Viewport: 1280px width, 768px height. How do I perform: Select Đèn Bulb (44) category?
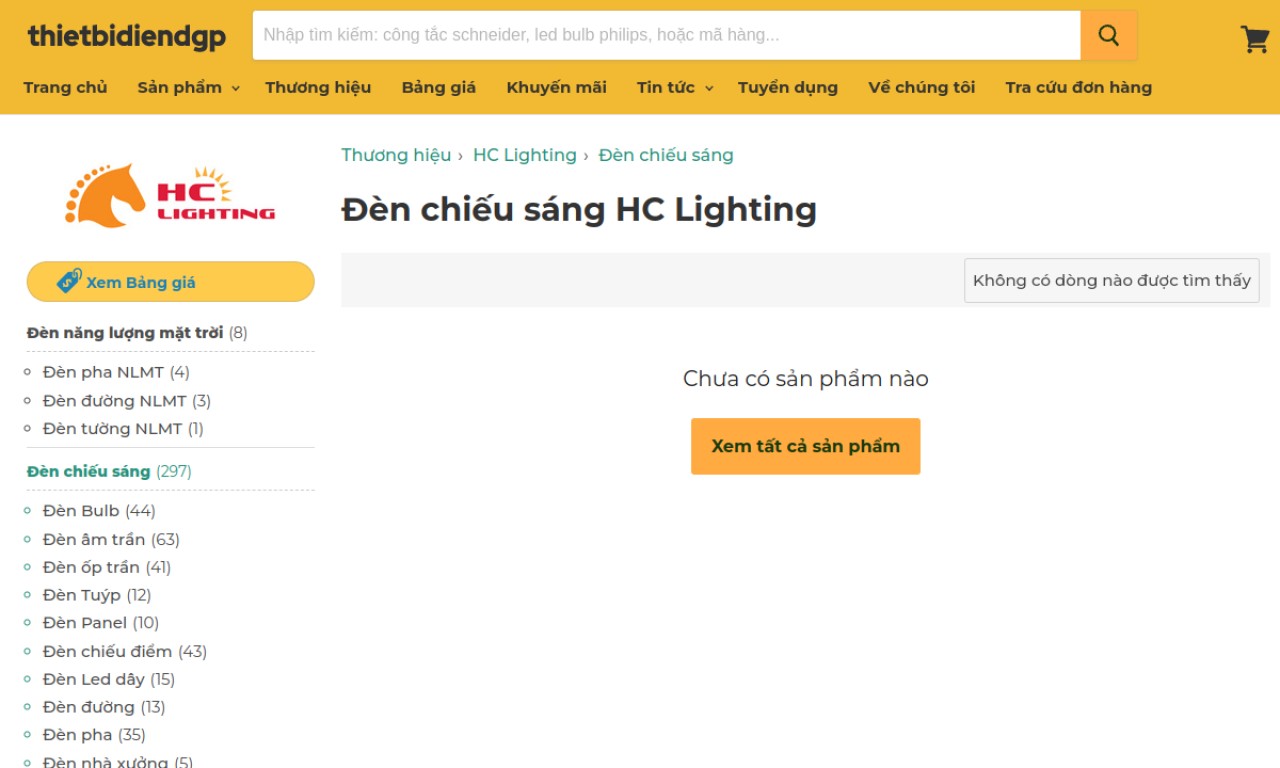(x=99, y=511)
